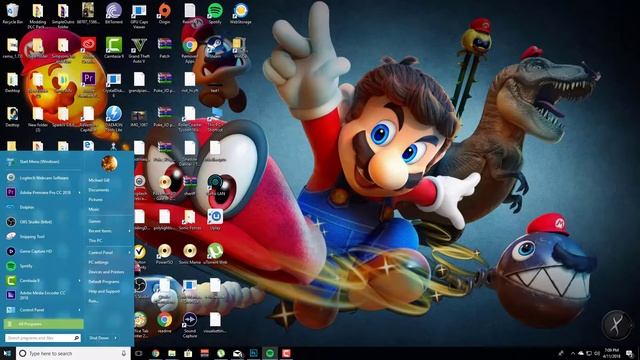The image size is (640, 360).
Task: Open Origin desktop shortcut
Action: point(164,14)
